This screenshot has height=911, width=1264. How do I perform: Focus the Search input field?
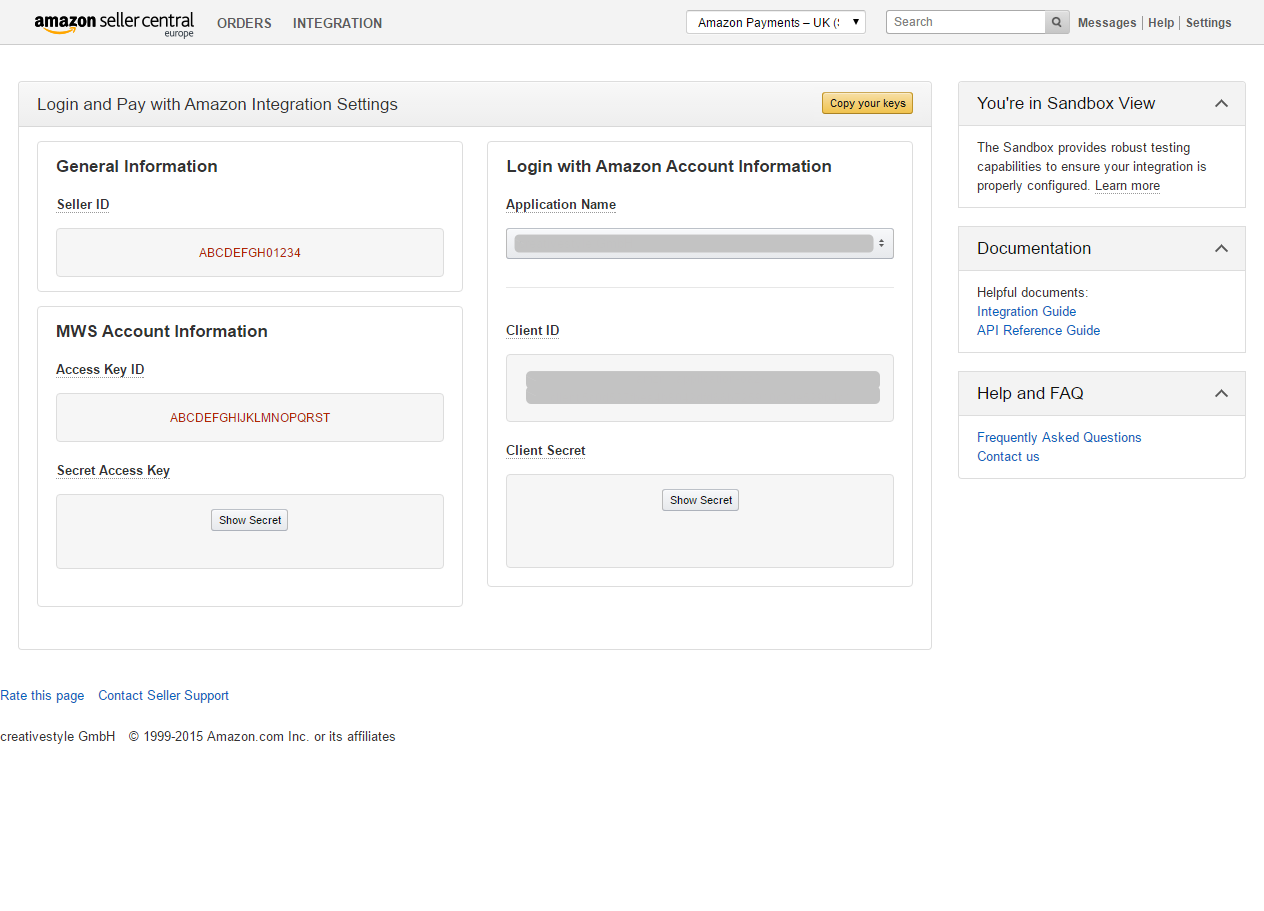[965, 22]
